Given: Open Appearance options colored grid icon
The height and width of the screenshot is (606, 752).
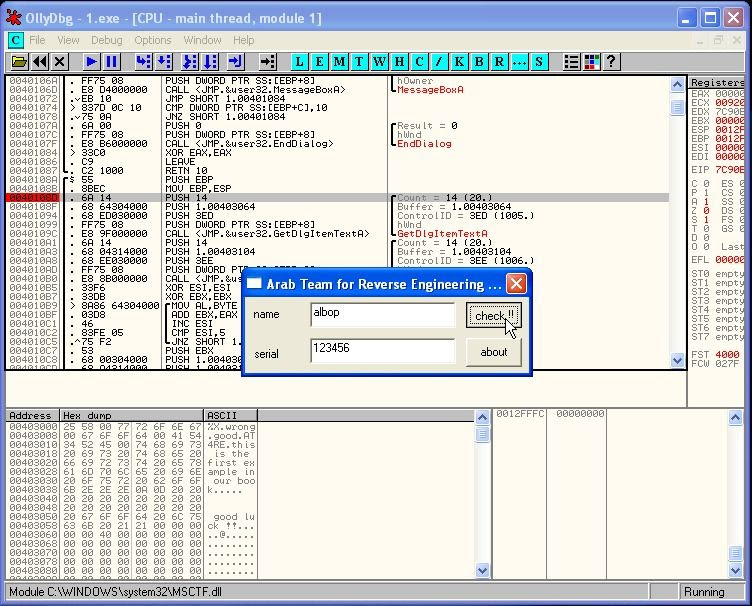Looking at the screenshot, I should coord(591,61).
